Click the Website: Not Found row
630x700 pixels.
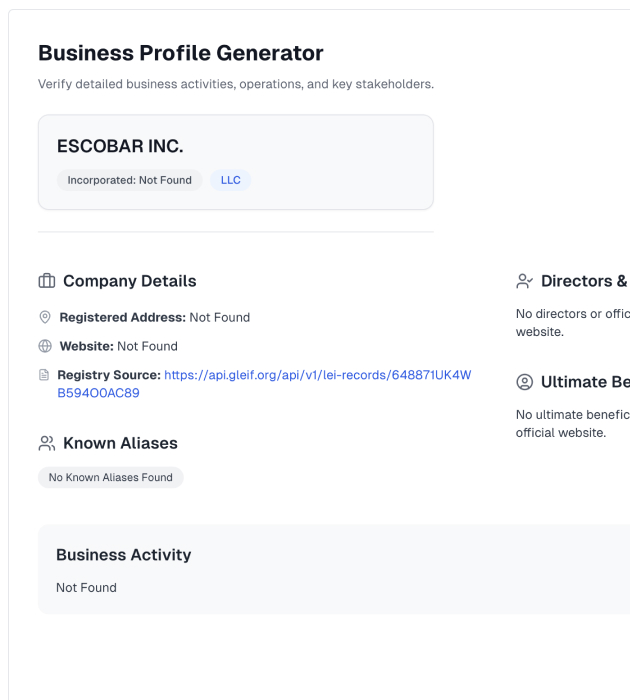pos(108,346)
